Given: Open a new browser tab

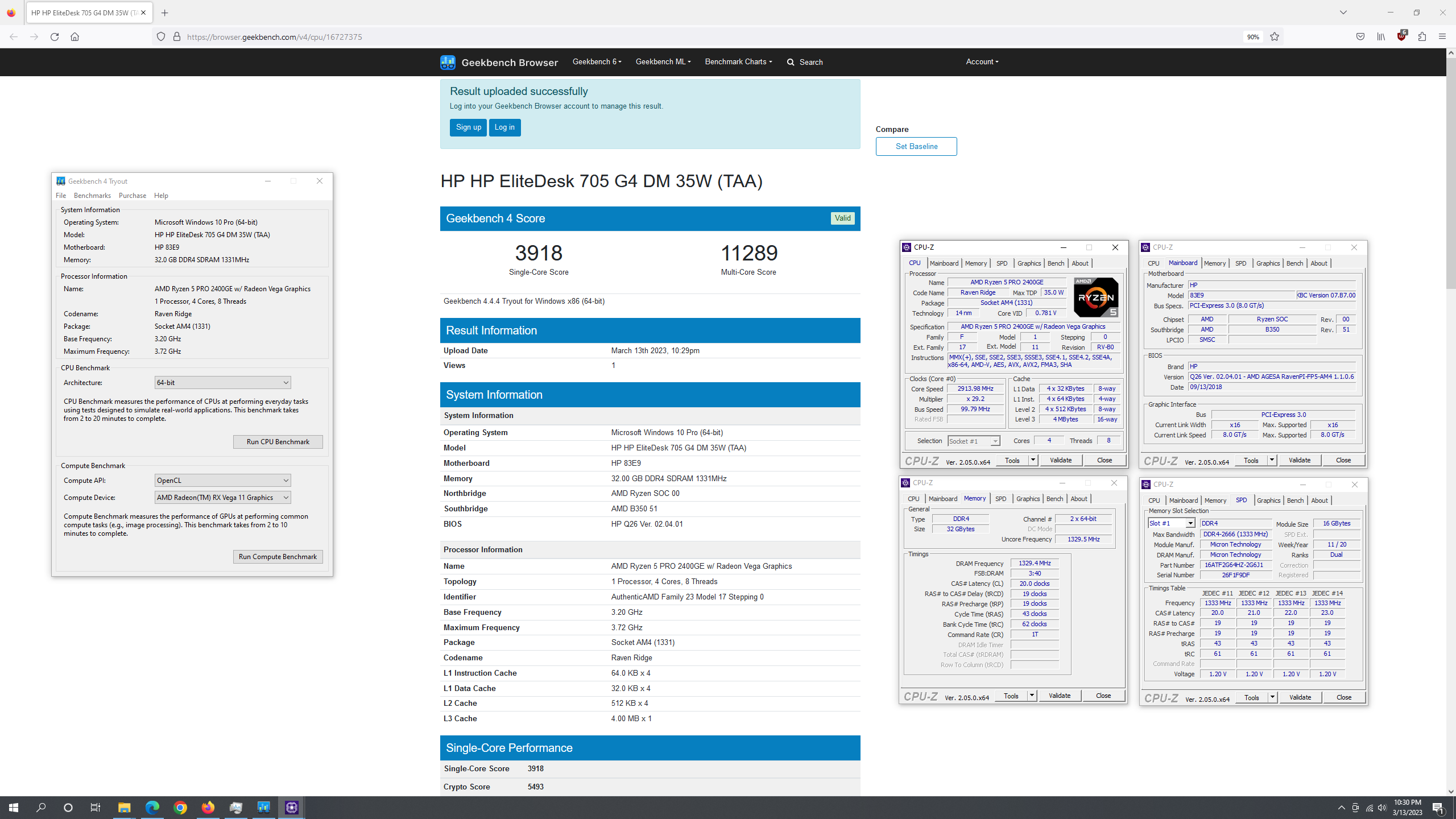Looking at the screenshot, I should [x=164, y=13].
